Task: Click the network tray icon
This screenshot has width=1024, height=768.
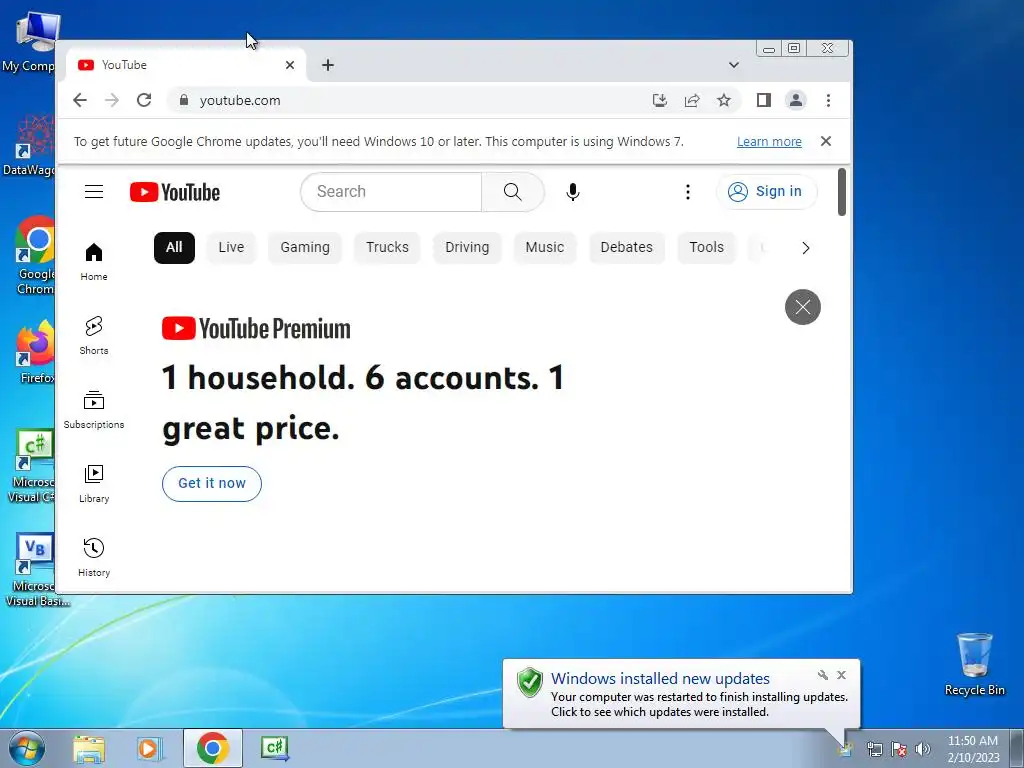Action: pos(874,749)
